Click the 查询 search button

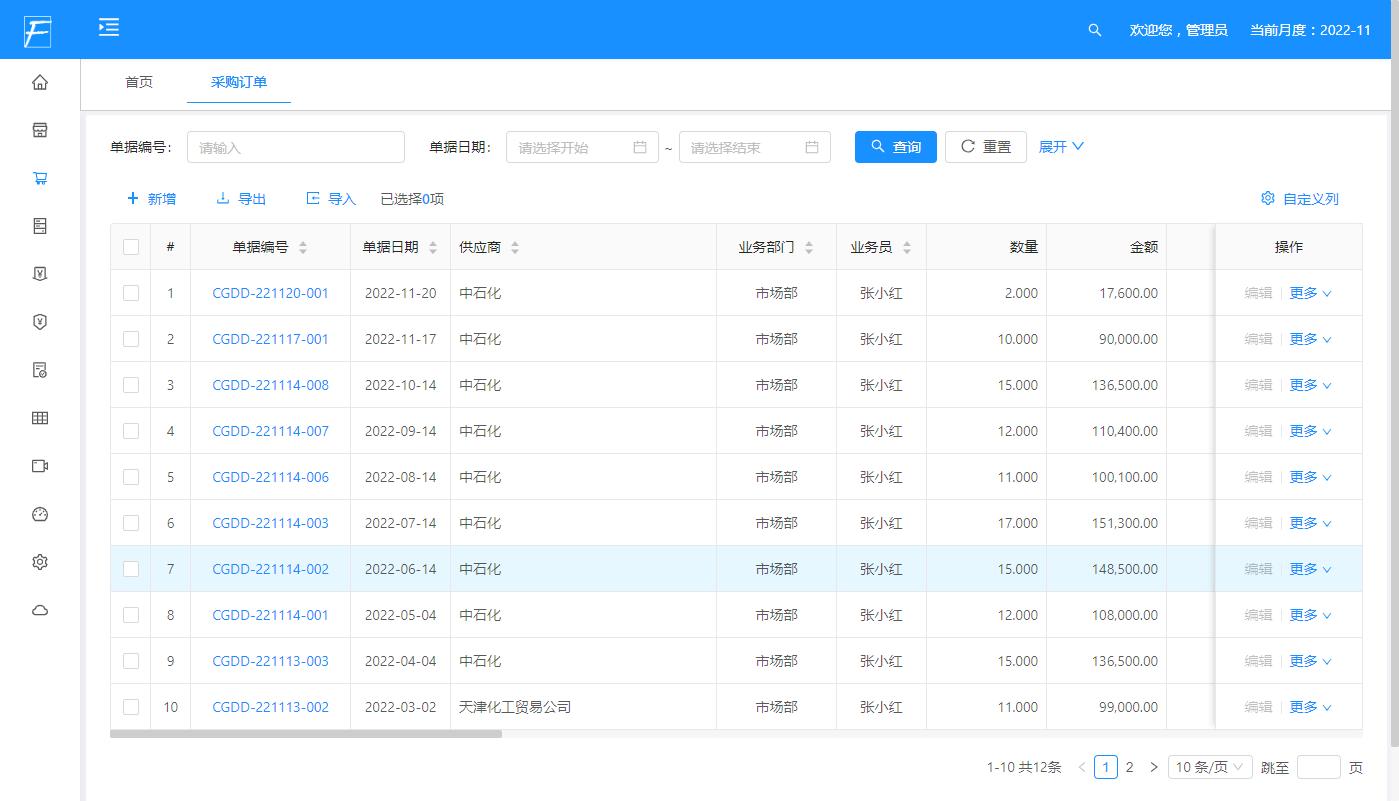click(895, 146)
